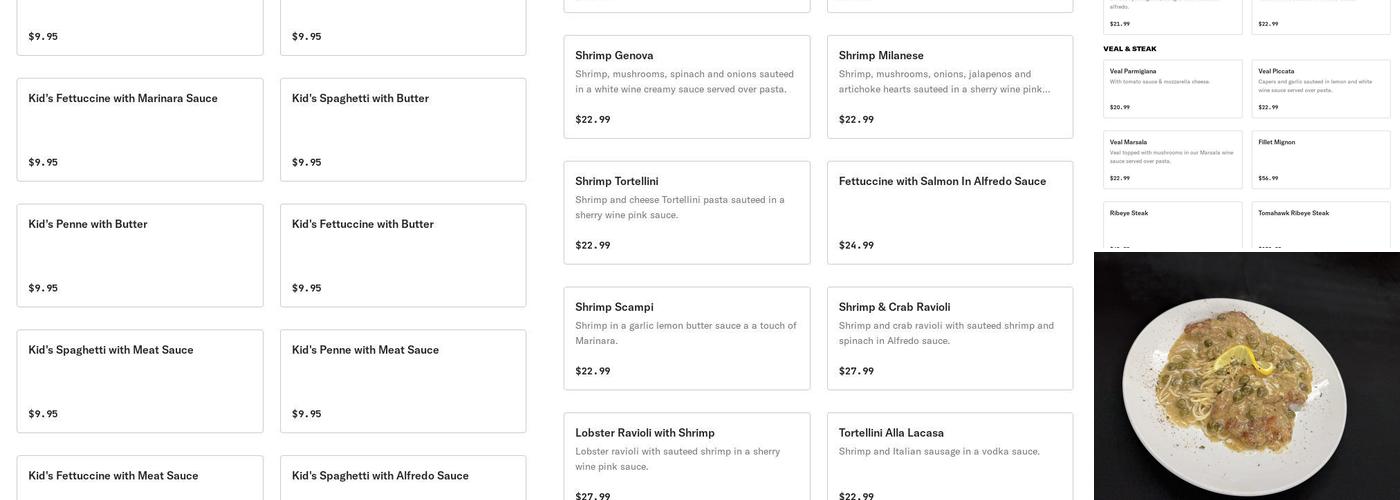1400x500 pixels.
Task: Pick Kid's Penne with Meat Sauce
Action: pos(403,381)
